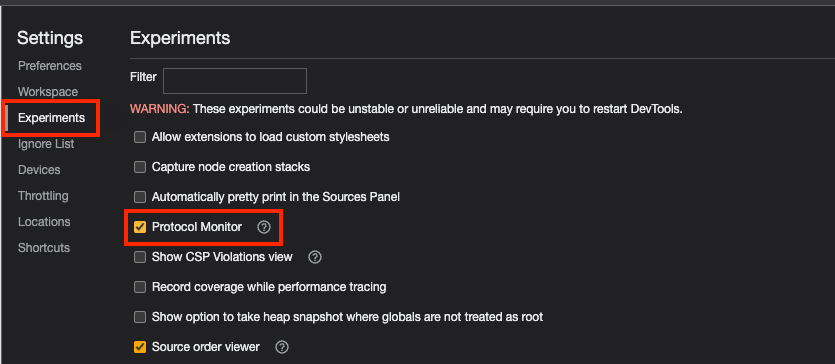This screenshot has width=835, height=364.
Task: Open the Preferences settings tab
Action: click(50, 66)
